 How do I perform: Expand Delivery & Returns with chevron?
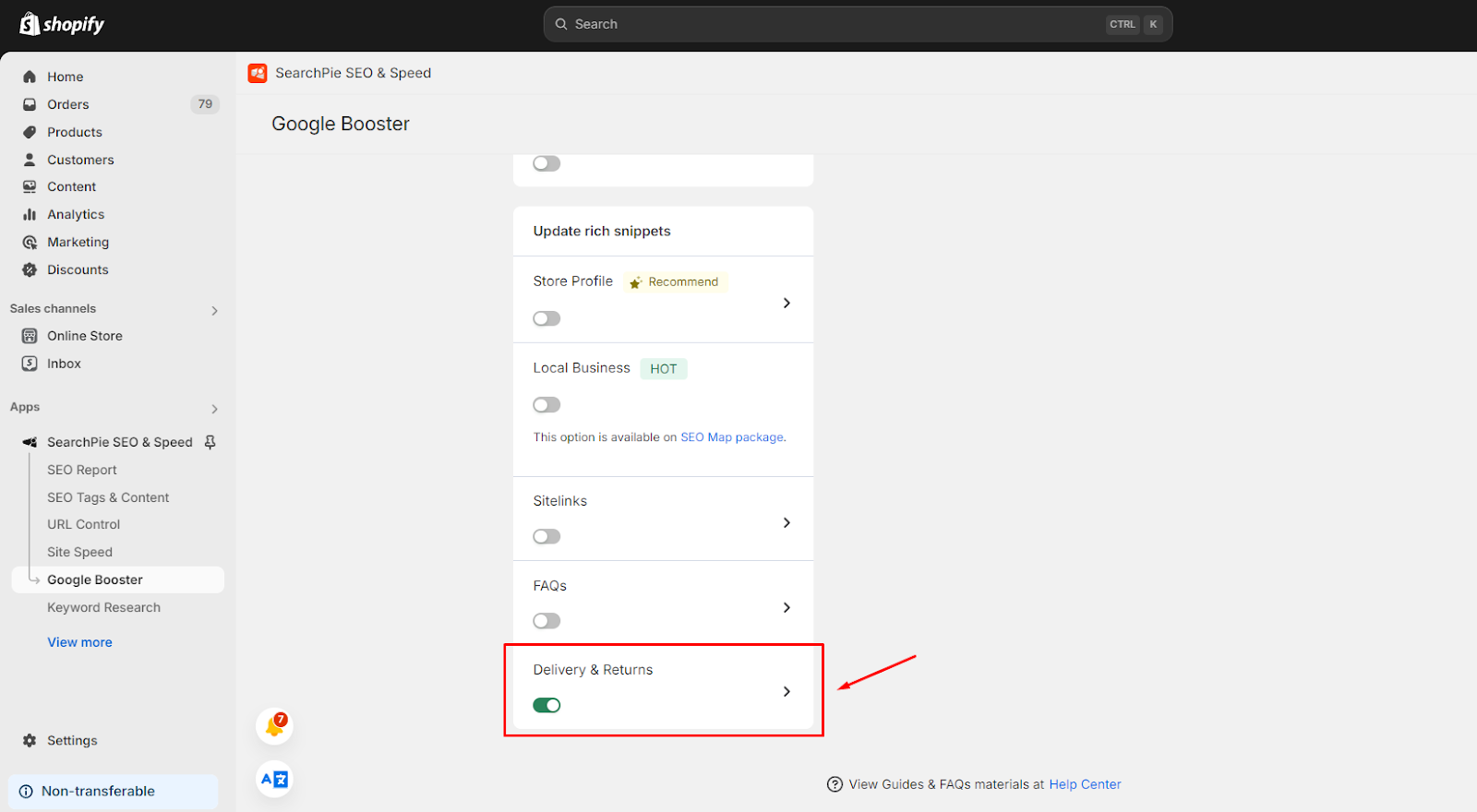[787, 691]
